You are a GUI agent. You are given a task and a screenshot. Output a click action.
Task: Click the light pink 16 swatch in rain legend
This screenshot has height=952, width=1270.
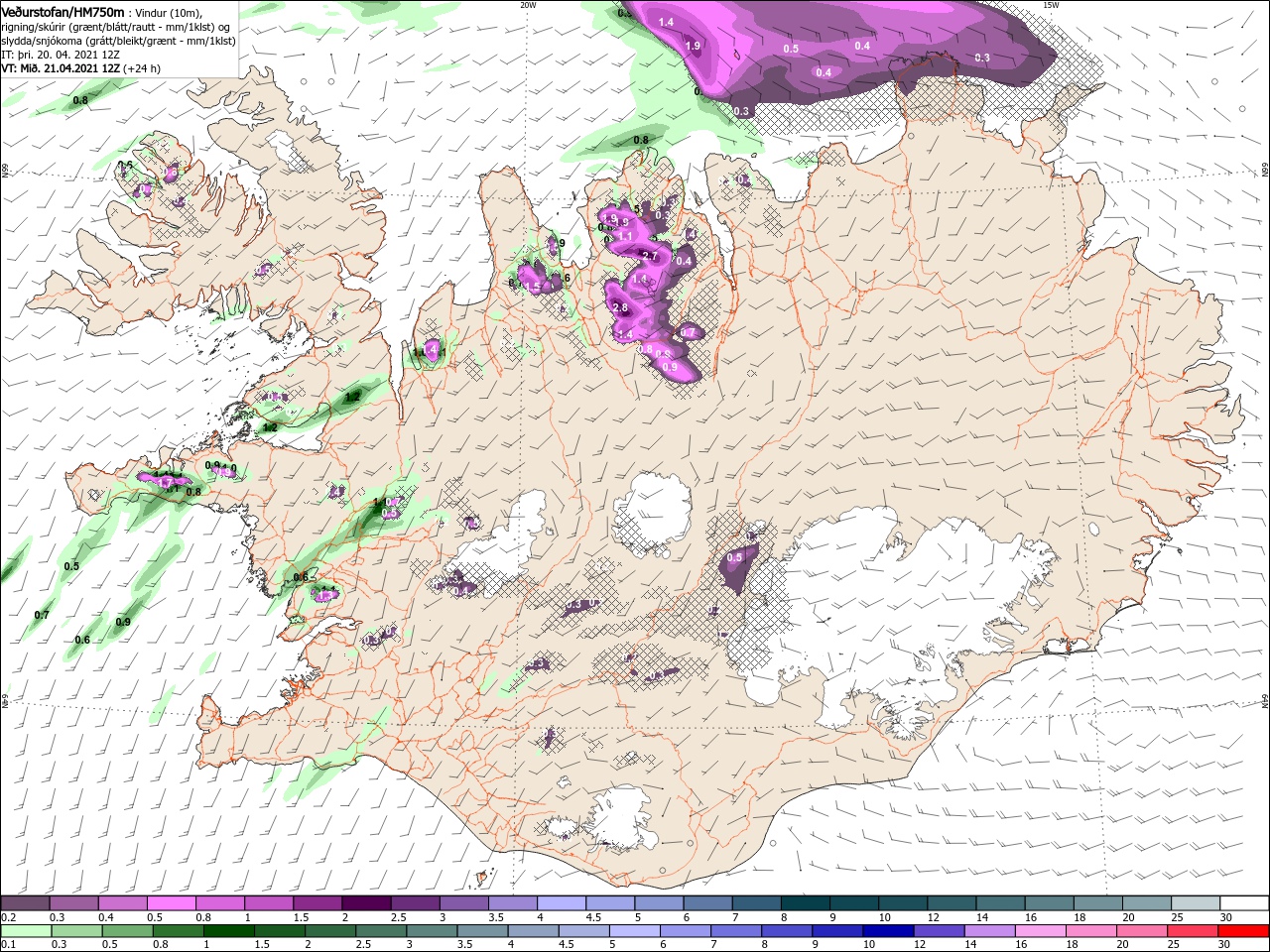tap(1041, 931)
